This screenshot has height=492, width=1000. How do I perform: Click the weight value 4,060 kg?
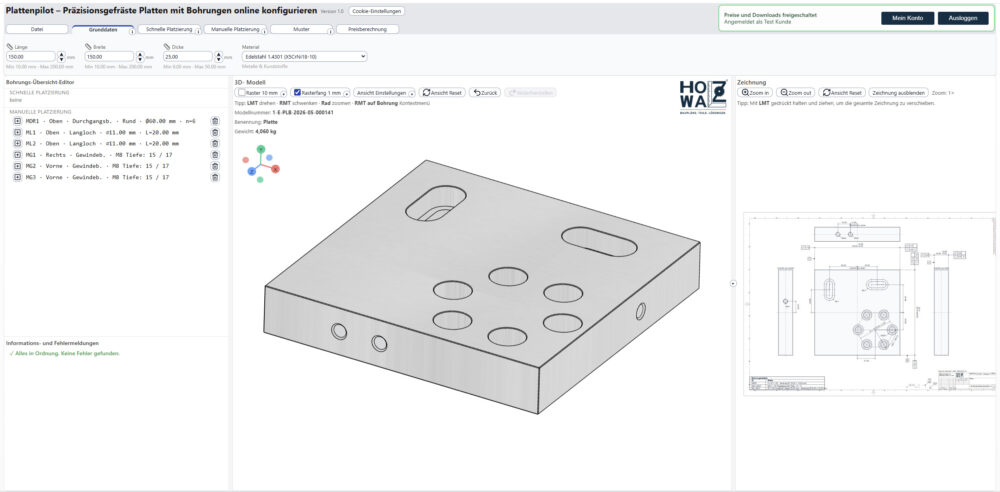point(265,131)
